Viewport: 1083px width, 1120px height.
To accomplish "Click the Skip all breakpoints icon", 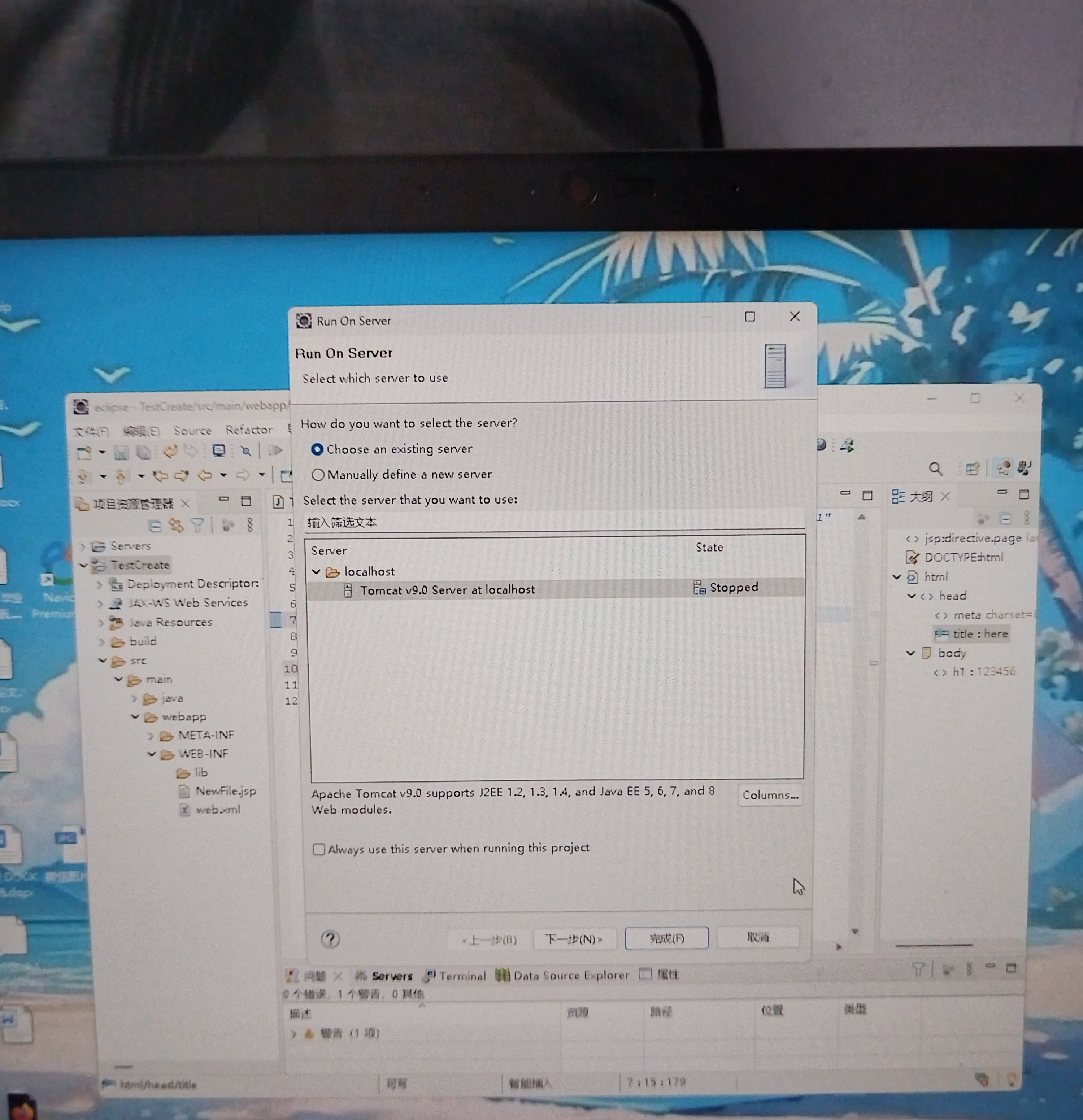I will click(246, 451).
